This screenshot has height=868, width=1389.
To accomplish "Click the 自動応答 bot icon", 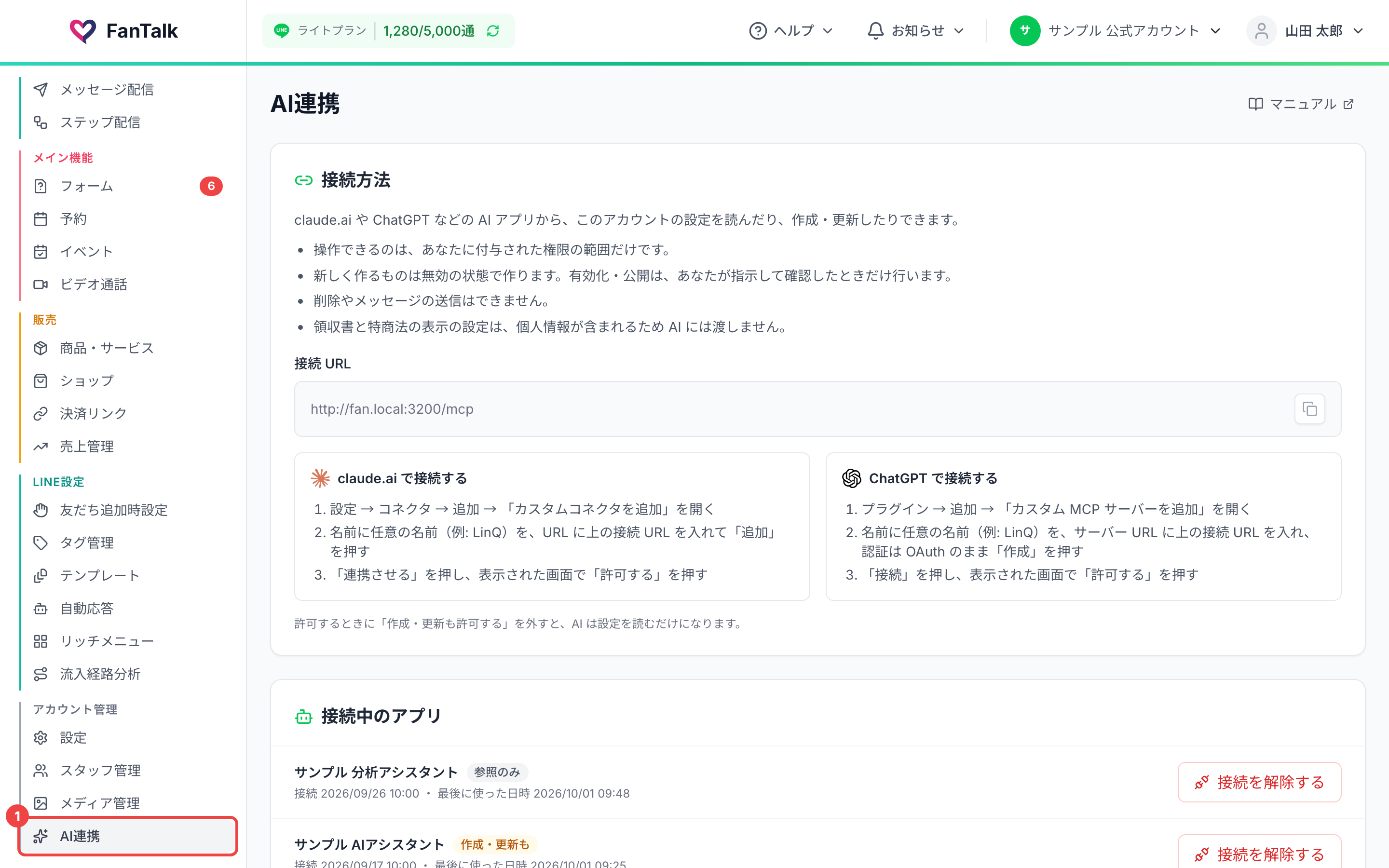I will tap(40, 608).
